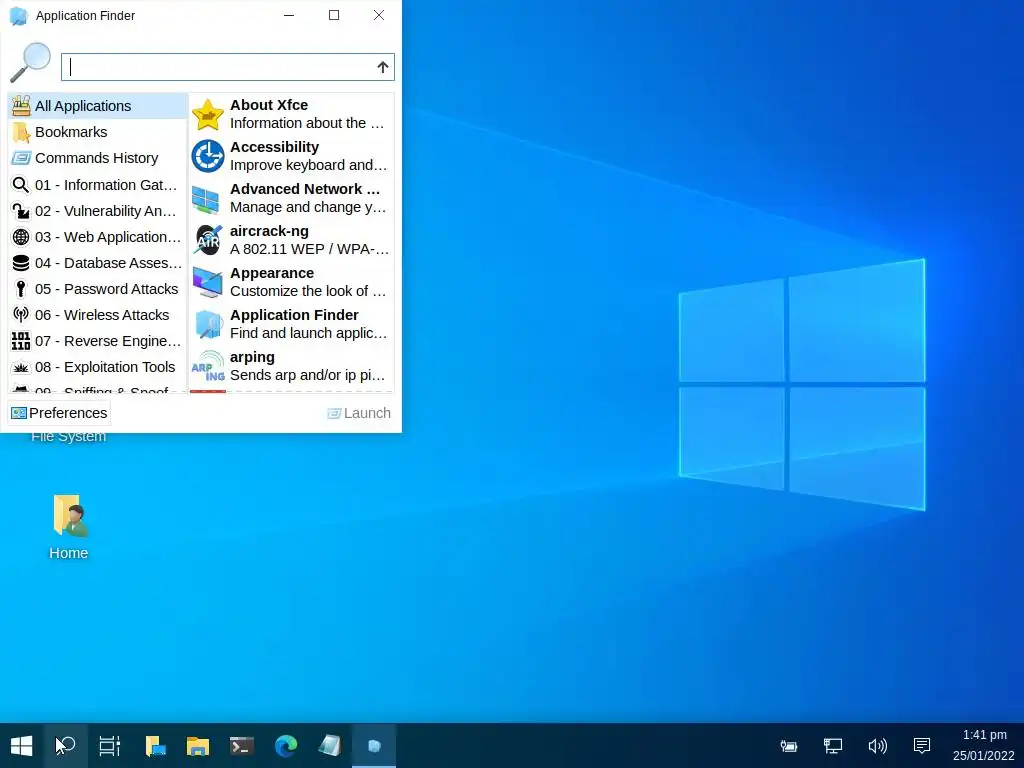
Task: Select the Bookmarks category
Action: point(98,132)
